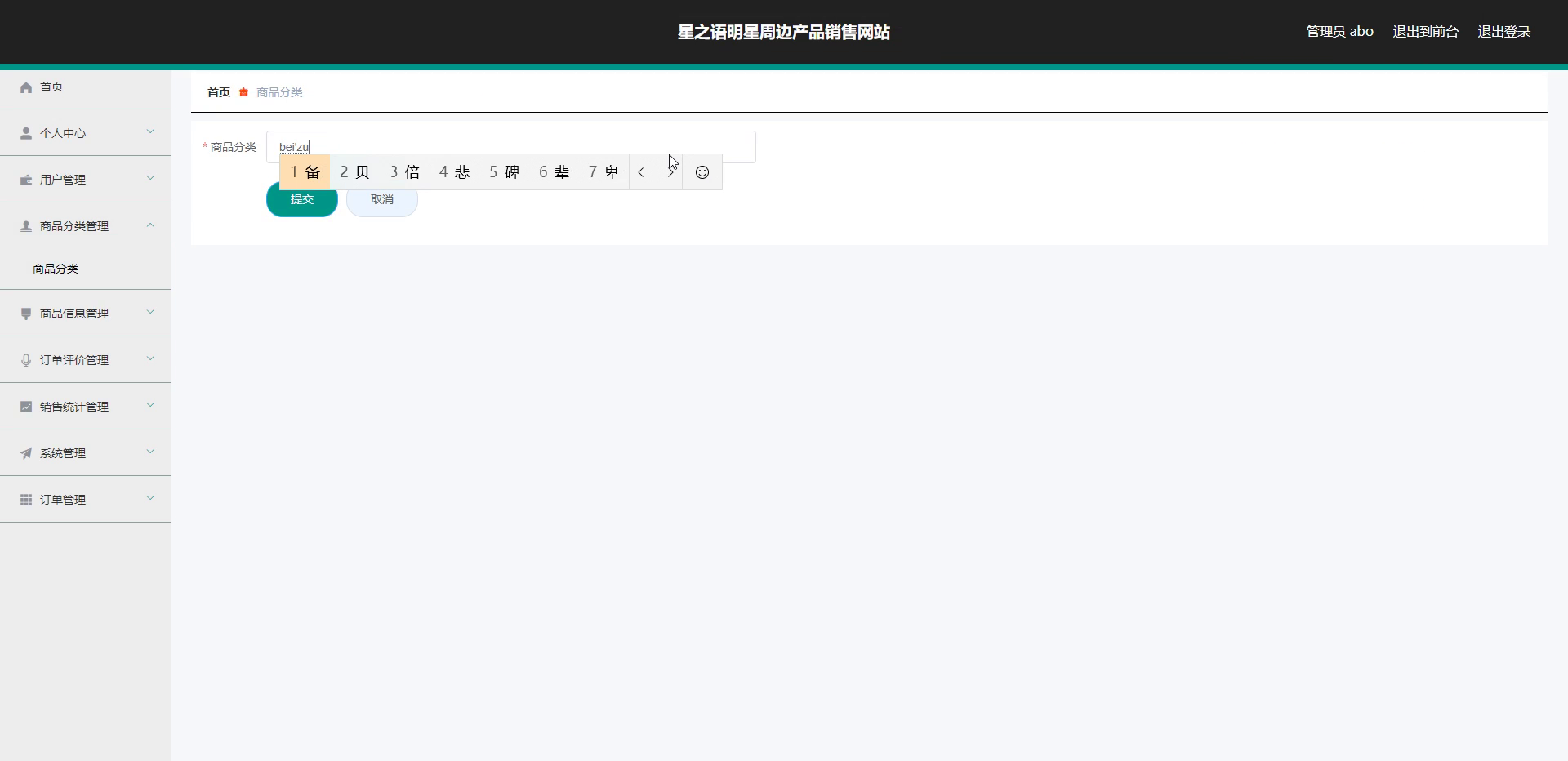Go to next IME candidate page
Viewport: 1568px width, 761px height.
[670, 172]
